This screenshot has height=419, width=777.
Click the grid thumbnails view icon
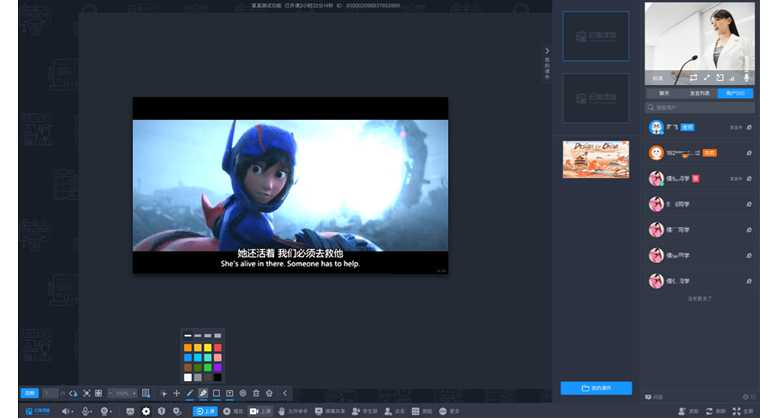point(99,393)
